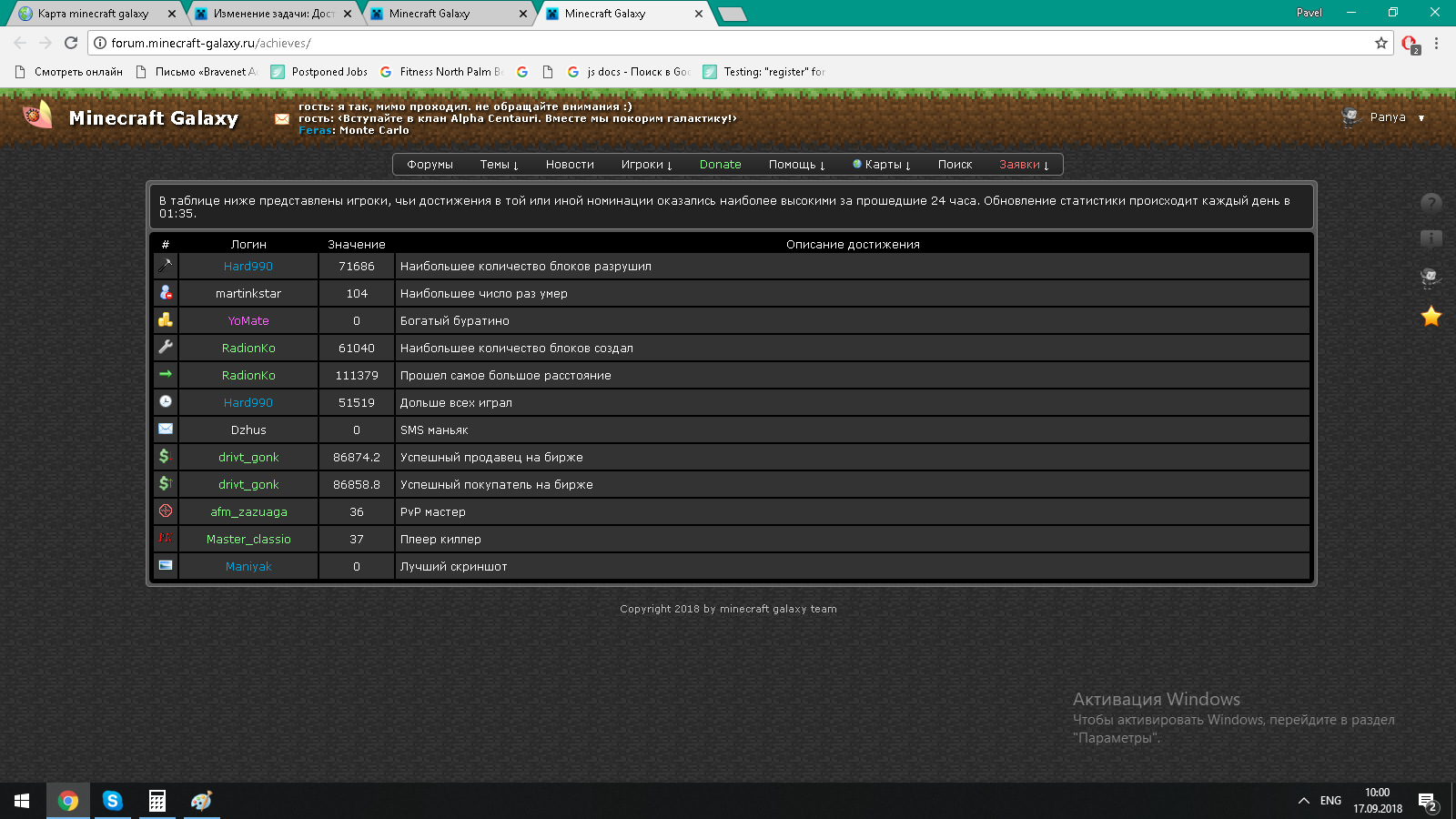Click the red PK icon in Master_classio row
The height and width of the screenshot is (819, 1456).
pos(166,539)
